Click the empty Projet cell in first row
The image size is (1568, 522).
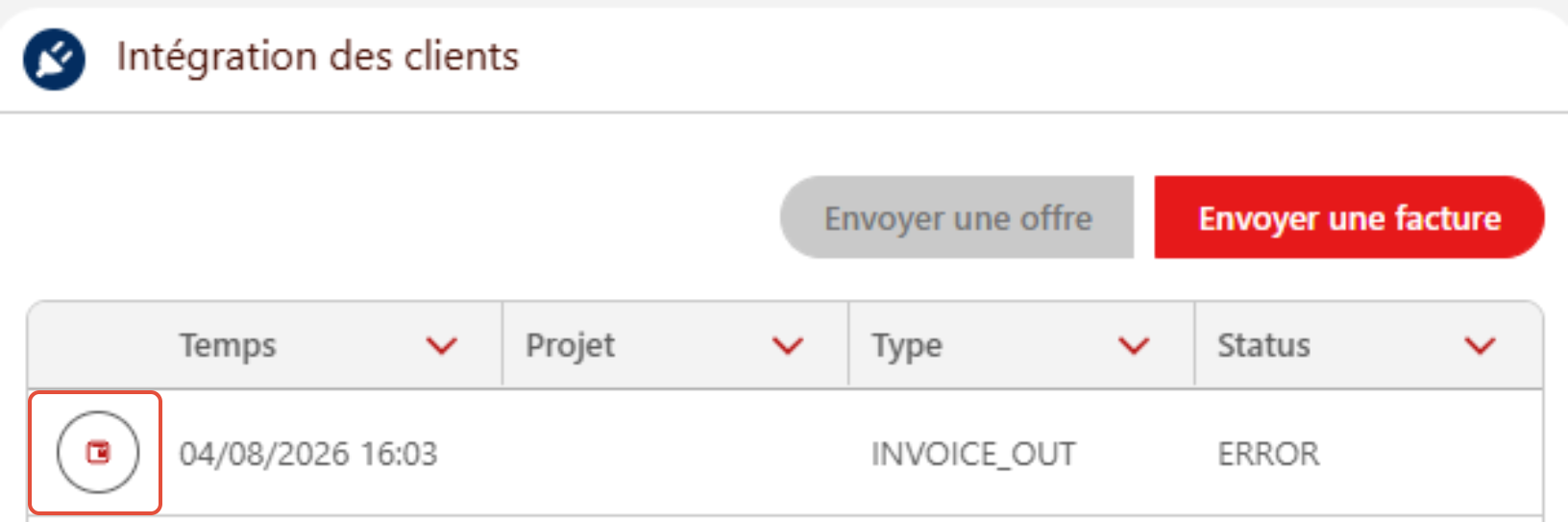pyautogui.click(x=675, y=453)
